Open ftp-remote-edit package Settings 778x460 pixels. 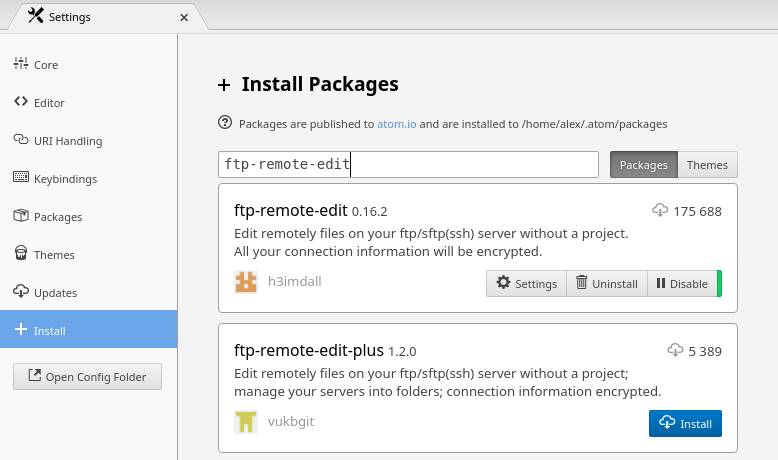526,284
